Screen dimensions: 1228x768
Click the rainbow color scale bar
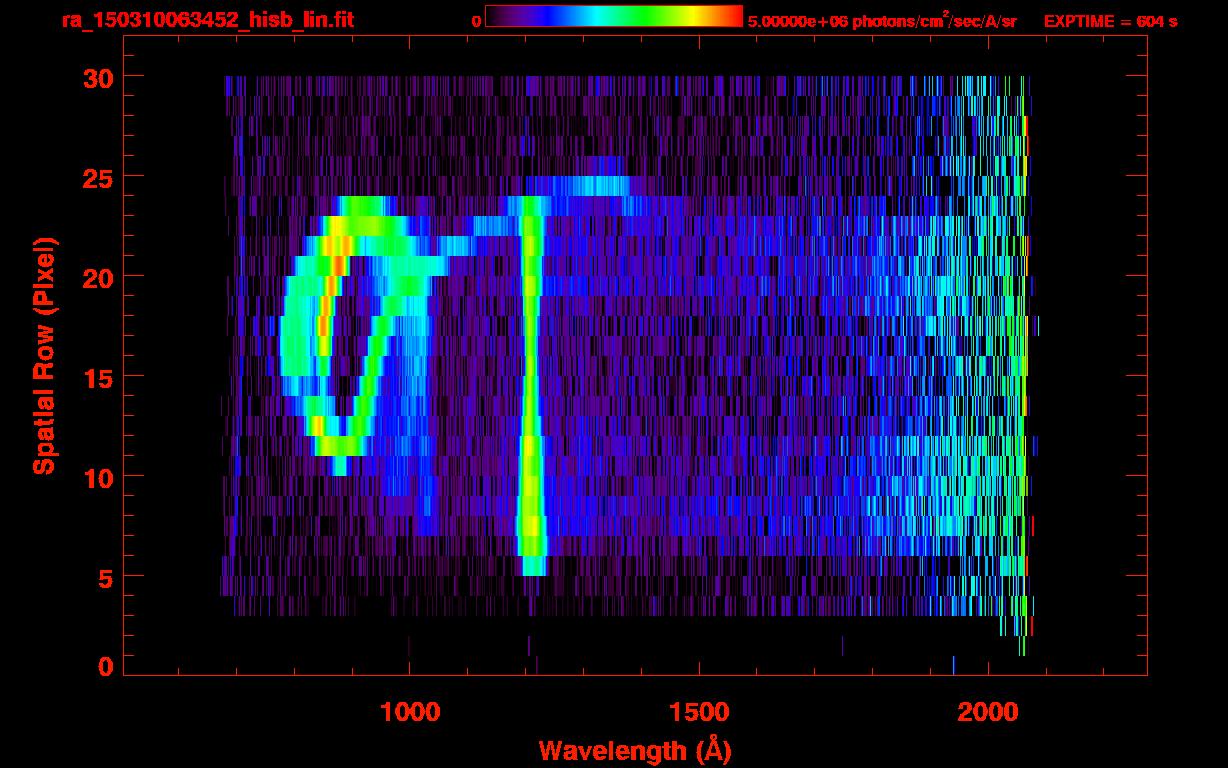click(x=614, y=16)
